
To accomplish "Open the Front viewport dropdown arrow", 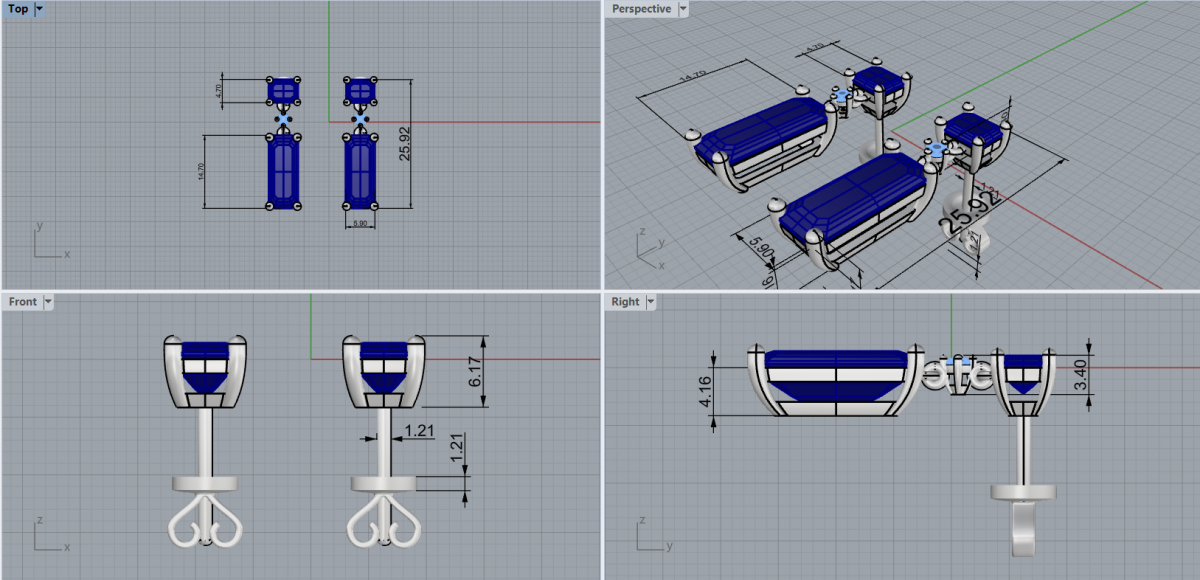I will (x=47, y=301).
